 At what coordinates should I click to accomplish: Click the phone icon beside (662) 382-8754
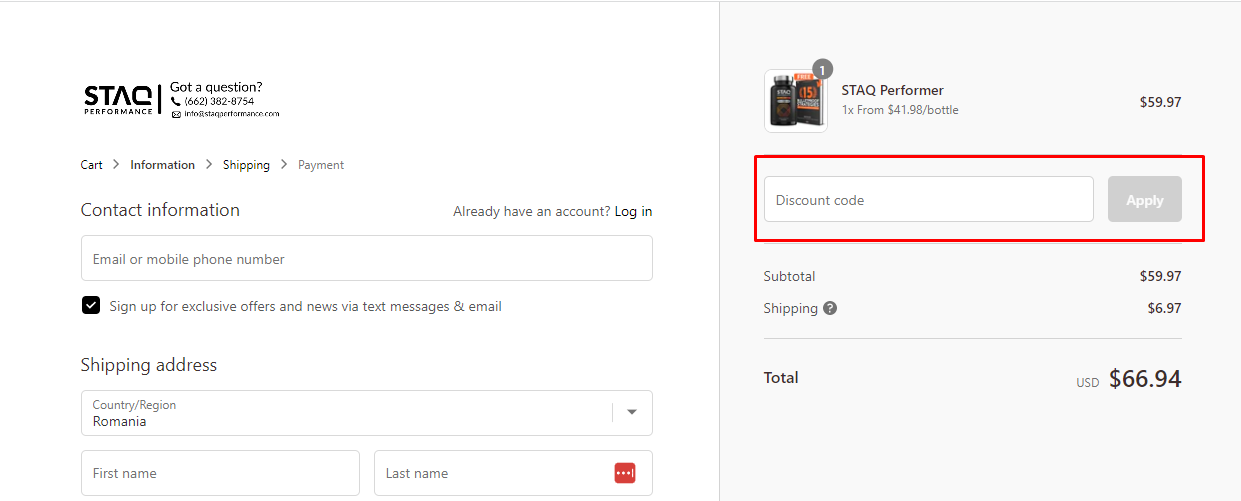(x=176, y=102)
